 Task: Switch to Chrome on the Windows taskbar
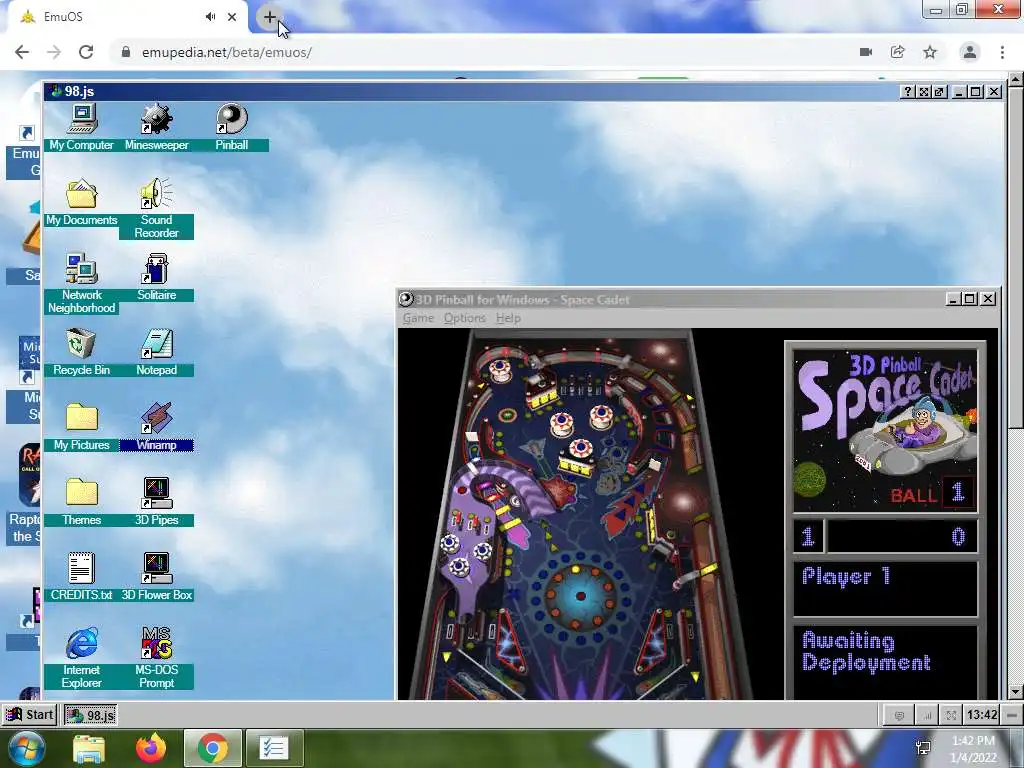[x=213, y=748]
